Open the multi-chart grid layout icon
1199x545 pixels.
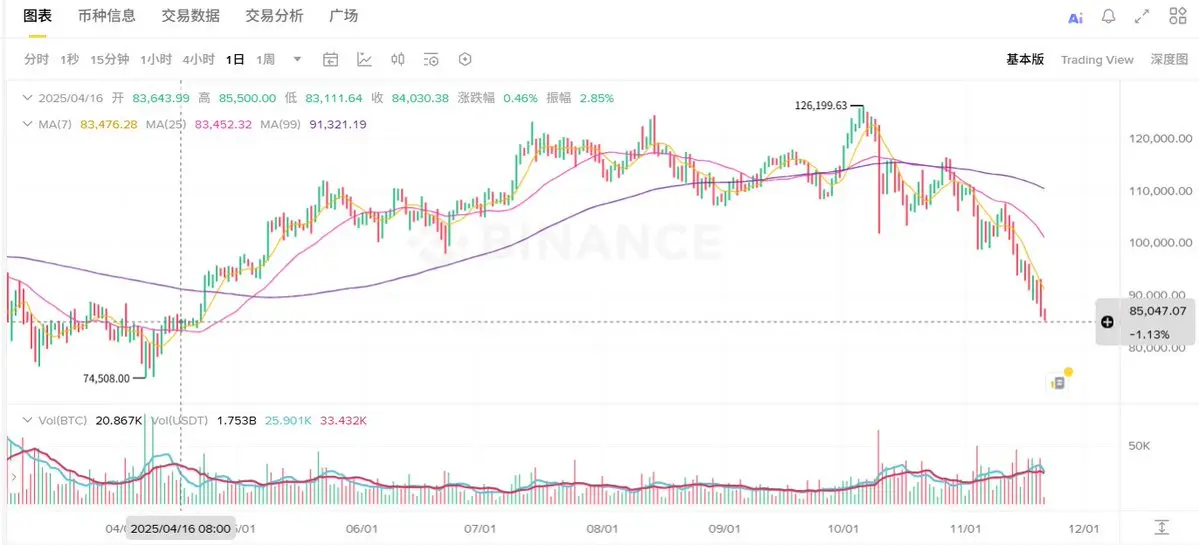pyautogui.click(x=1178, y=16)
